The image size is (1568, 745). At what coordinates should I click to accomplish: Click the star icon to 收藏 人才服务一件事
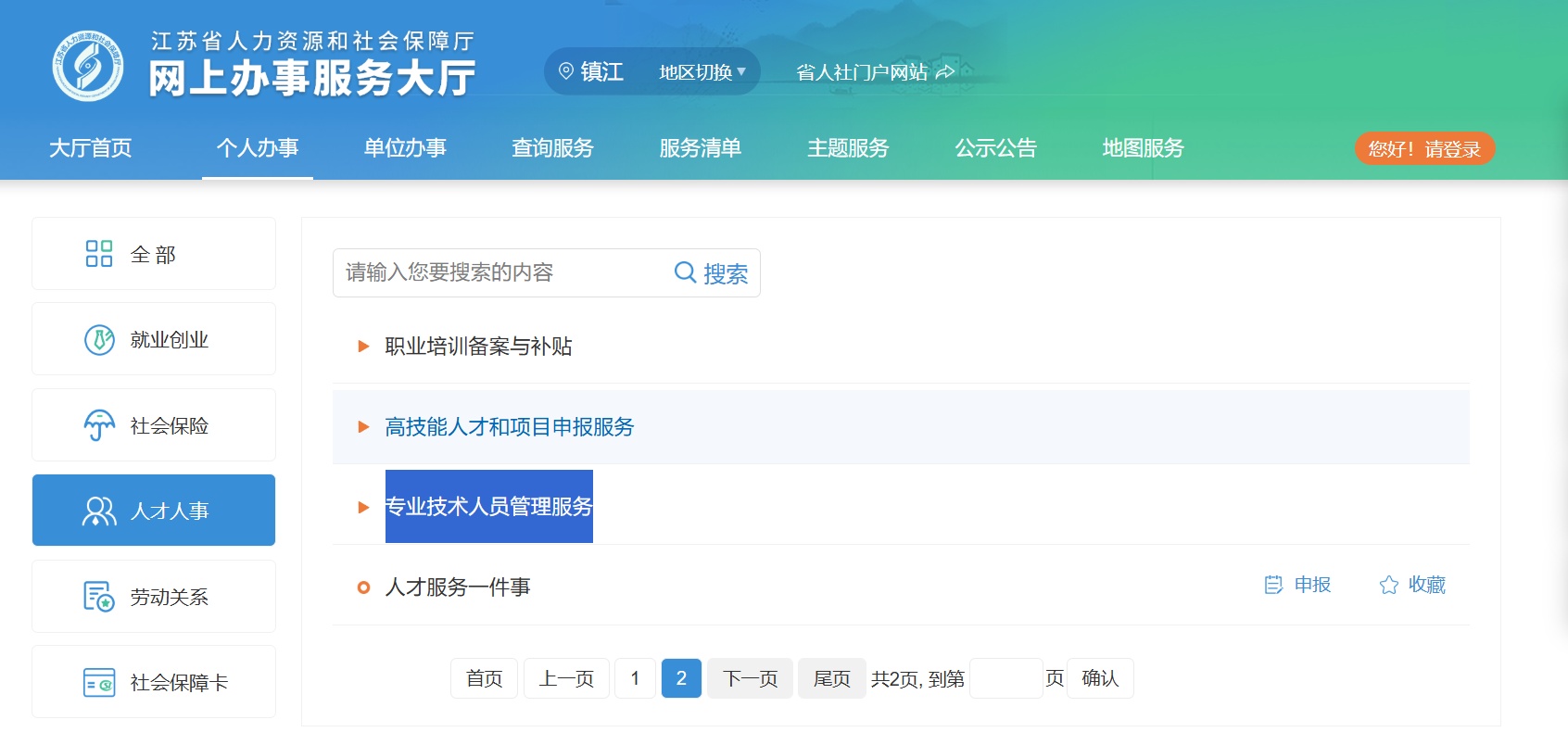1388,585
